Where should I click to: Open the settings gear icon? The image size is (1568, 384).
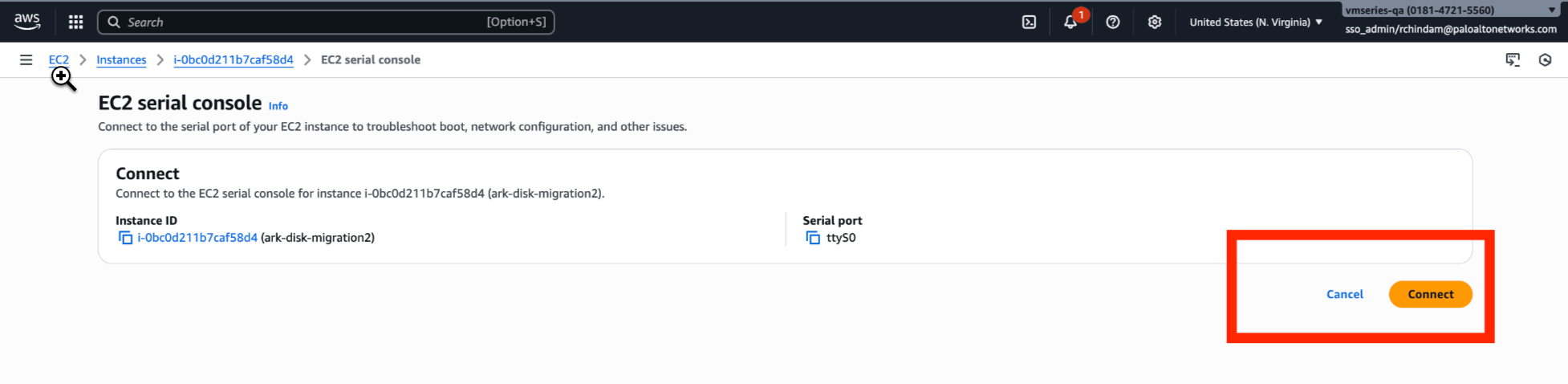[1155, 22]
